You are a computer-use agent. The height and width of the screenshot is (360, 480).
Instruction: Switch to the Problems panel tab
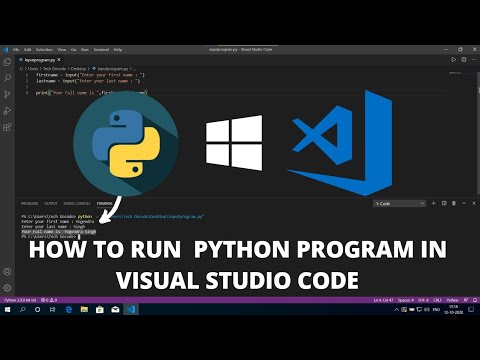(x=30, y=203)
